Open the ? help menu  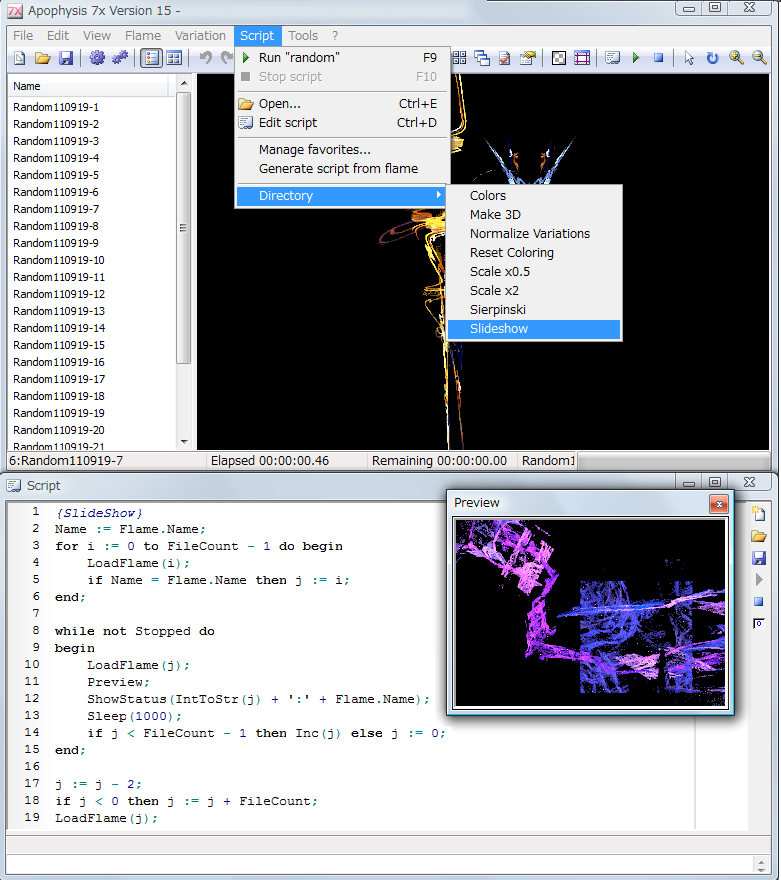(335, 36)
